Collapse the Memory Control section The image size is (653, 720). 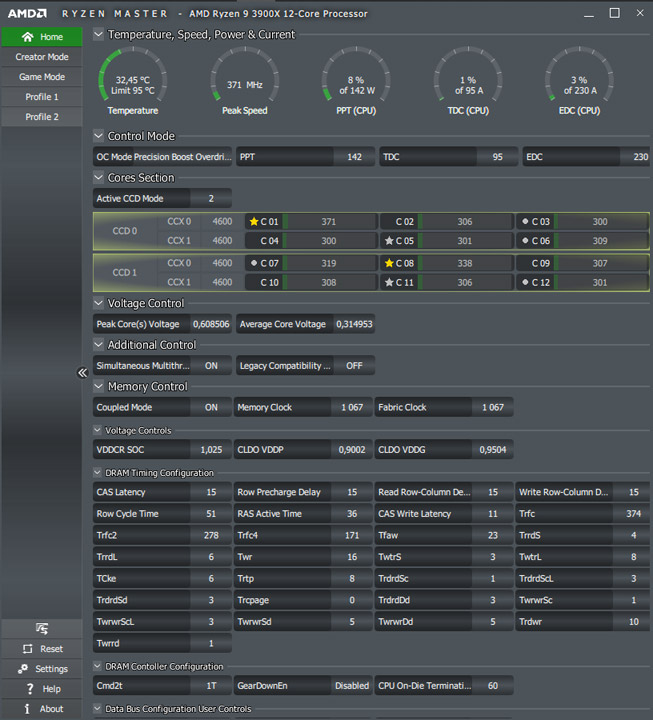point(98,386)
